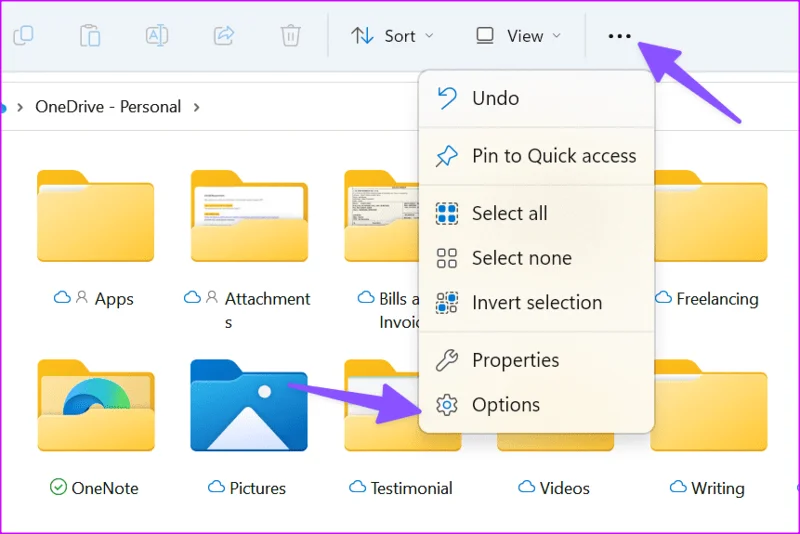Click the cloud status icon beside Testimonial

(x=357, y=487)
